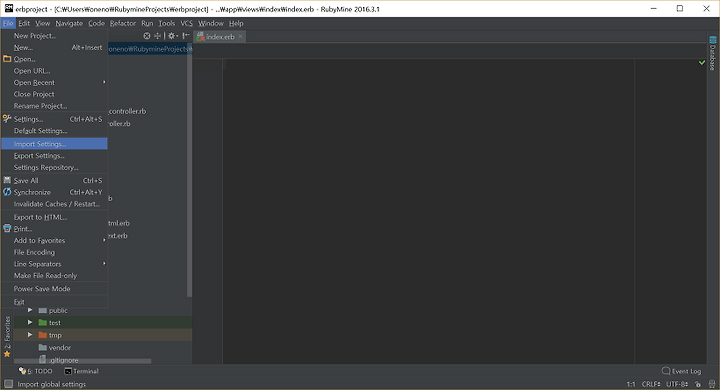The width and height of the screenshot is (720, 390).
Task: Open the Refactor menu
Action: click(123, 23)
